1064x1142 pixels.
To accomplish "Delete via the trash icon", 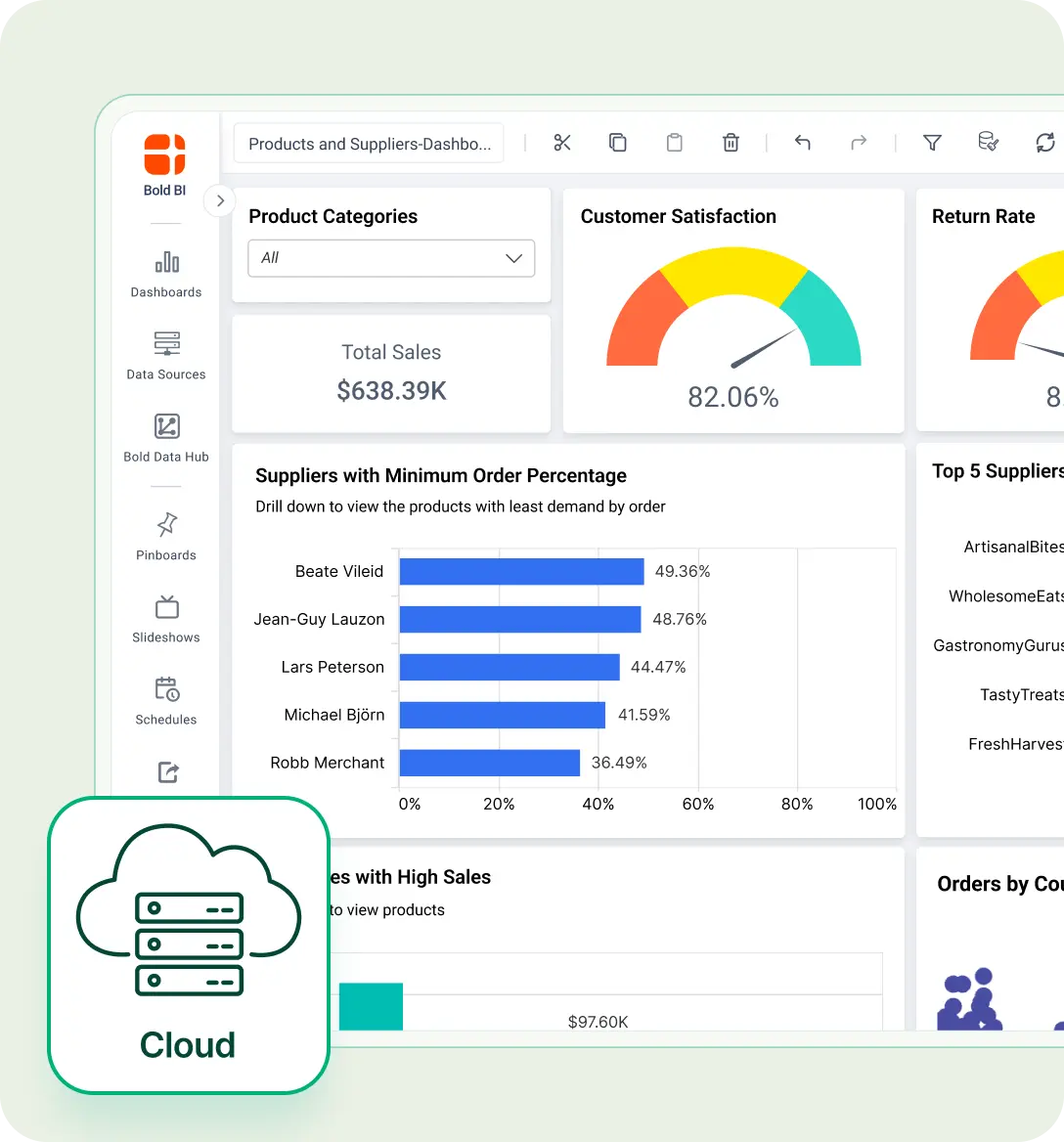I will point(731,142).
